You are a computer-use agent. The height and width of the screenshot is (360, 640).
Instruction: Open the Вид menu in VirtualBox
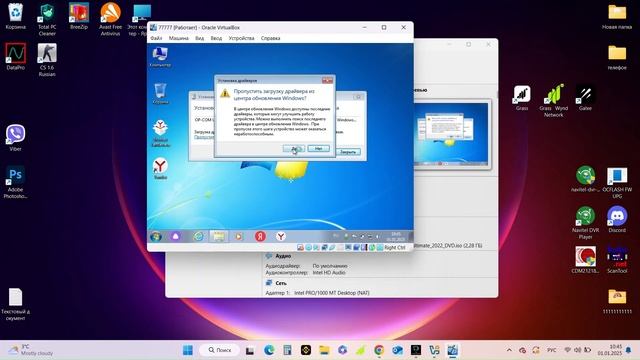point(200,38)
